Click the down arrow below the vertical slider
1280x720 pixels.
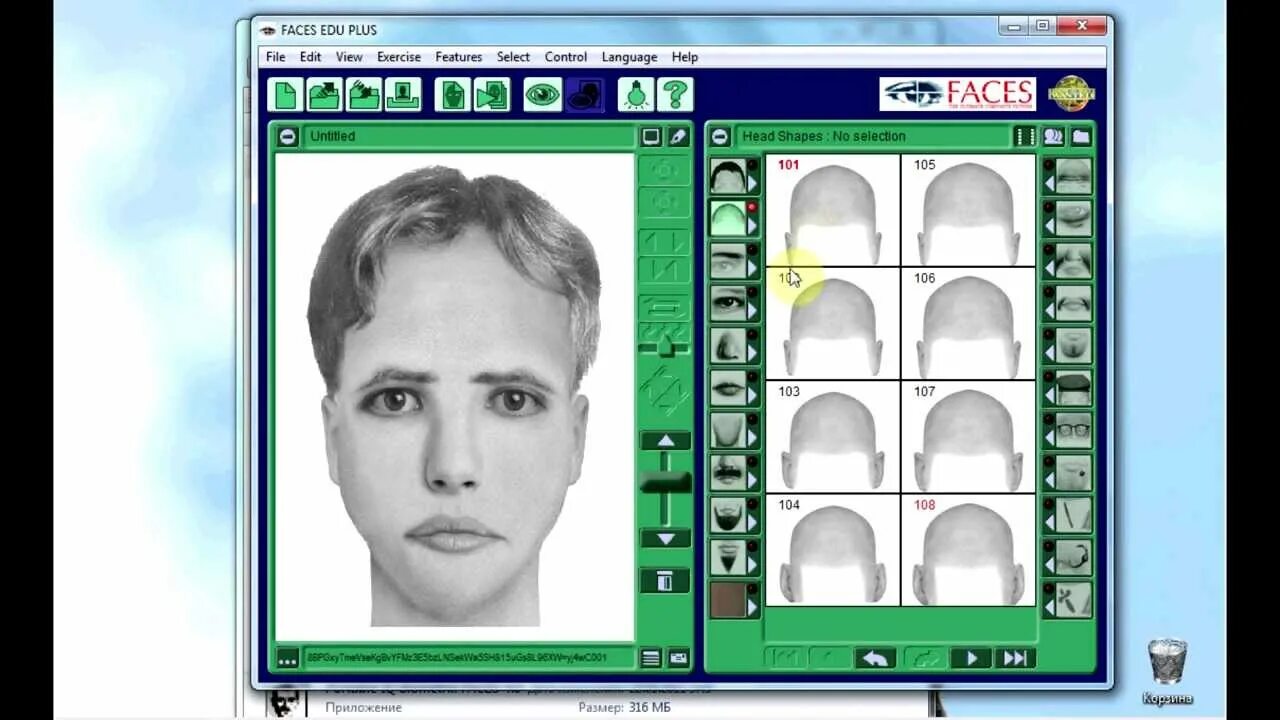pyautogui.click(x=665, y=538)
